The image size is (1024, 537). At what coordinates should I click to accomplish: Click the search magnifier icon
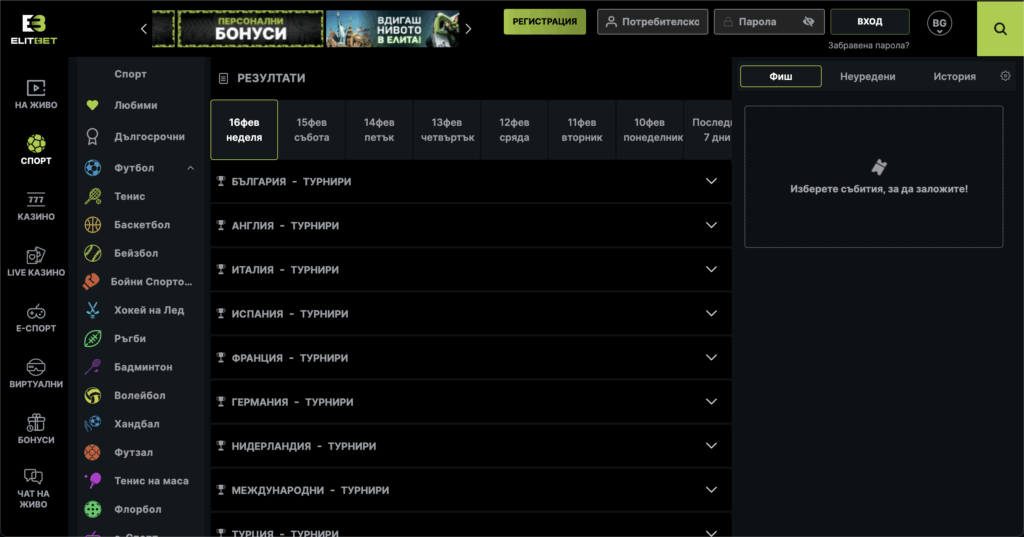coord(999,29)
